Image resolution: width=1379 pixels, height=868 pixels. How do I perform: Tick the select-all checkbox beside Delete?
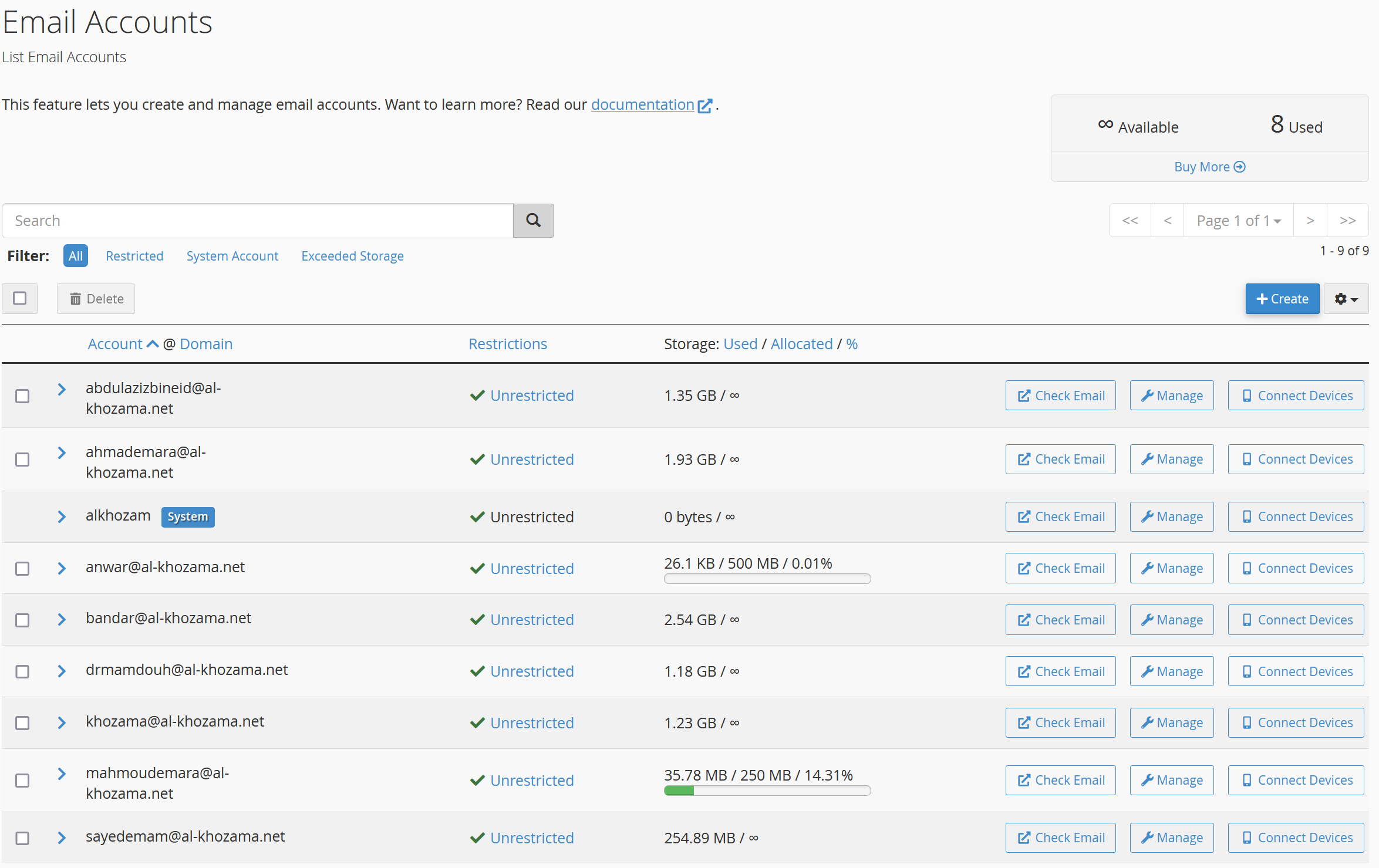20,298
